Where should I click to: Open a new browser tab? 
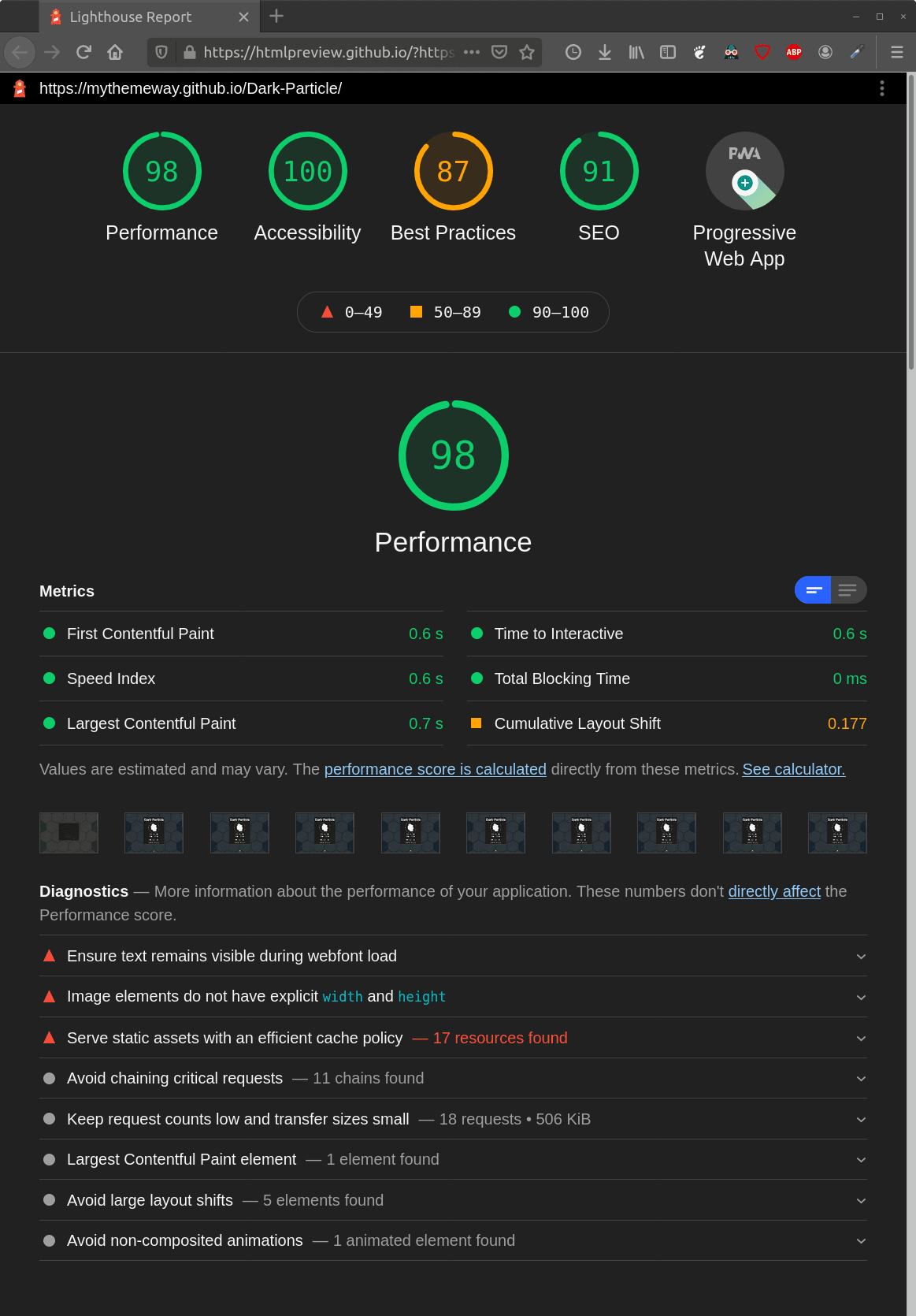(x=276, y=17)
